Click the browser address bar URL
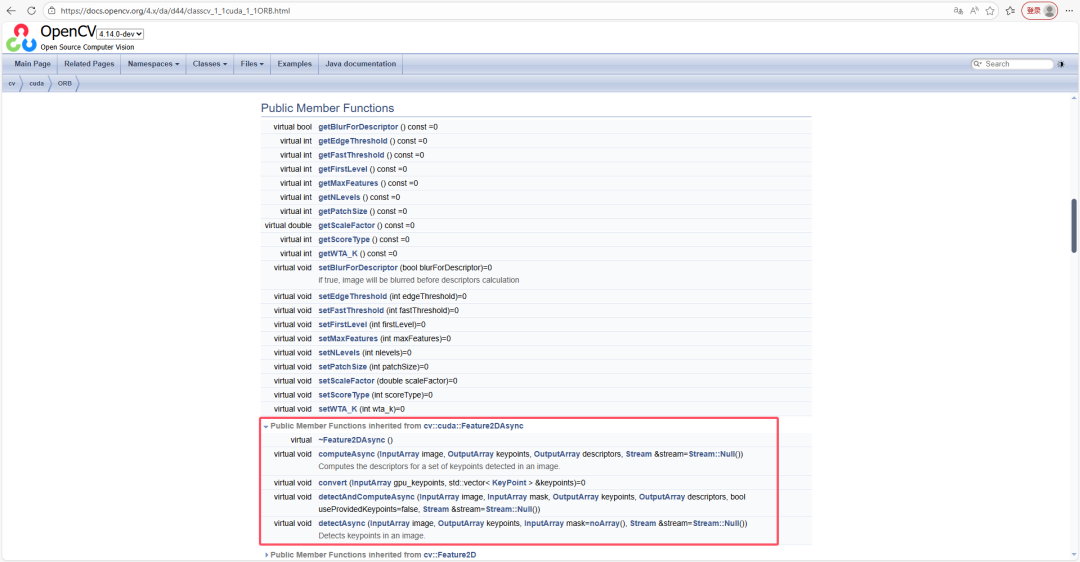The image size is (1080, 562). (x=175, y=11)
